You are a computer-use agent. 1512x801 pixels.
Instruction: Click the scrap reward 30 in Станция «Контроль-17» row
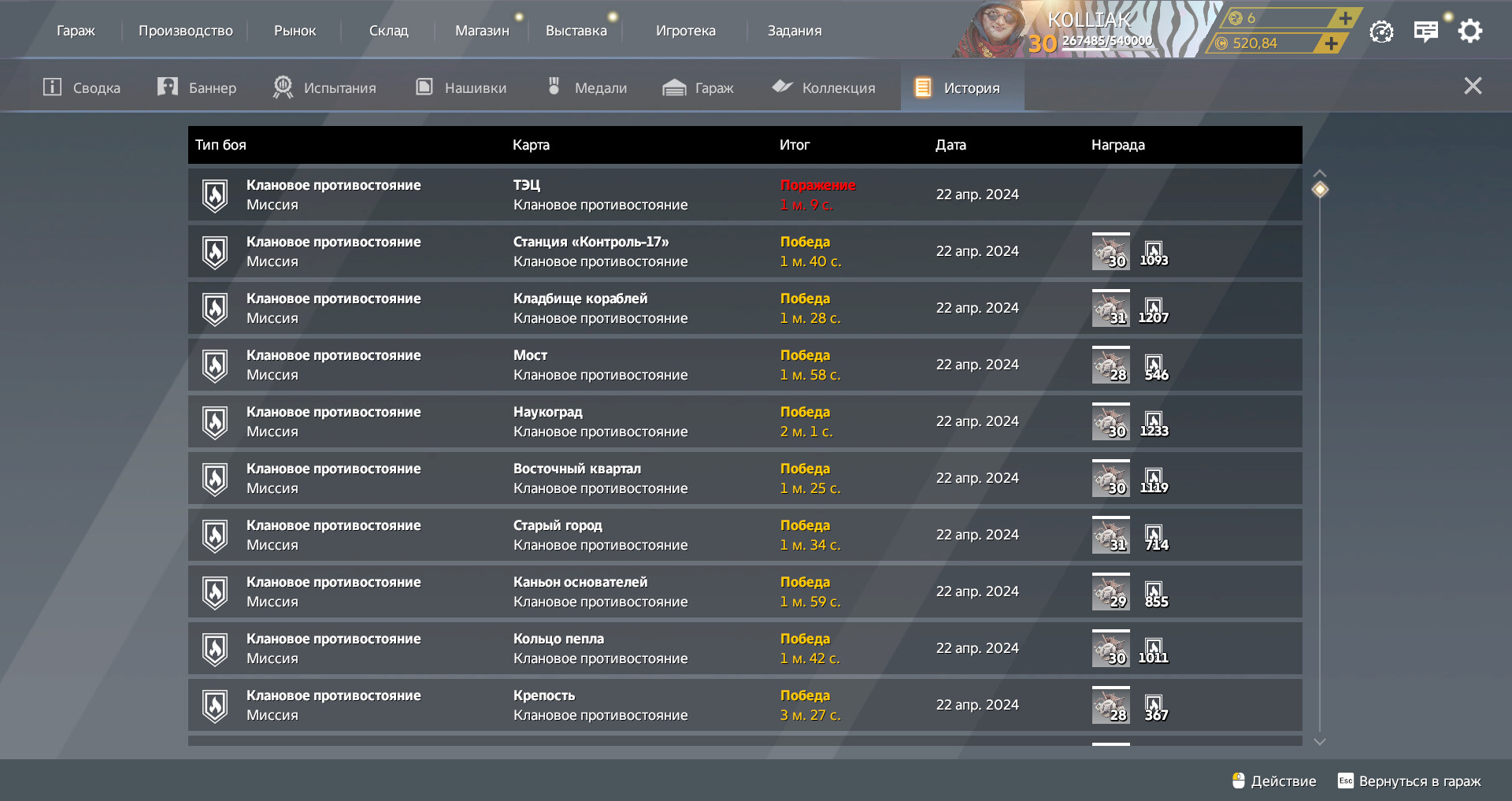(x=1111, y=251)
